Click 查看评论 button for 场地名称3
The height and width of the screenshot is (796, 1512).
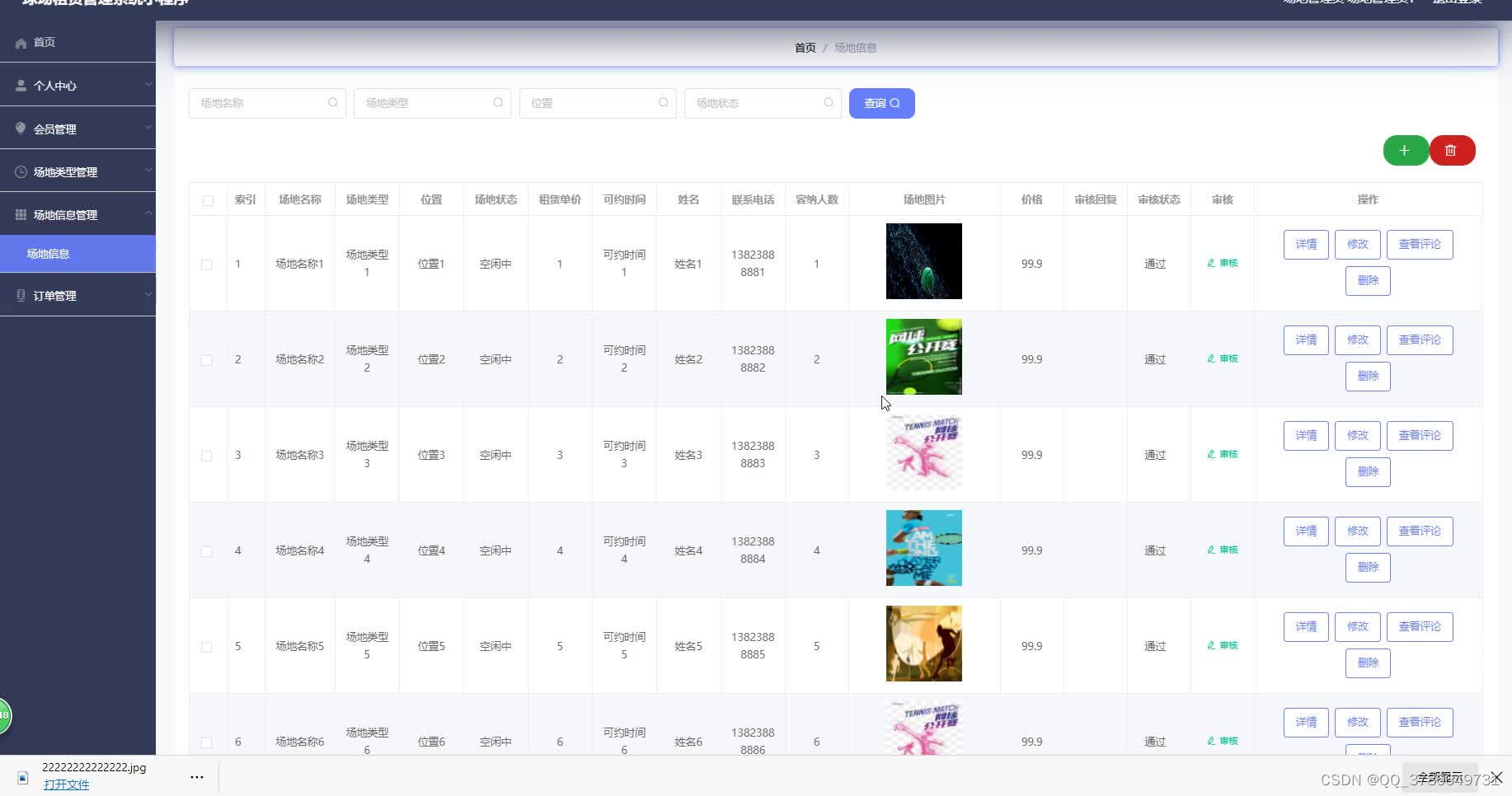1420,436
